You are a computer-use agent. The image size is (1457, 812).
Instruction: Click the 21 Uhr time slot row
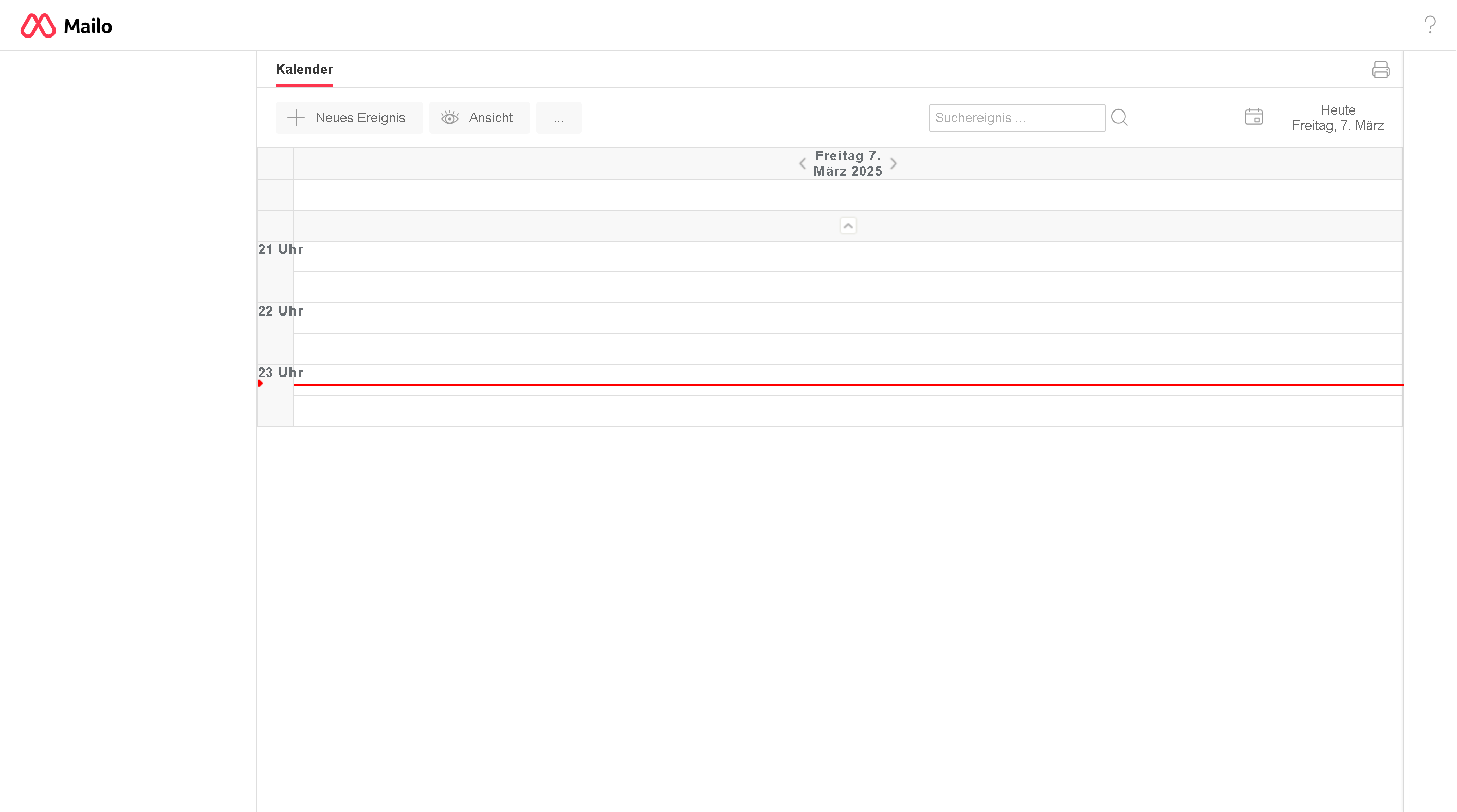pos(847,257)
